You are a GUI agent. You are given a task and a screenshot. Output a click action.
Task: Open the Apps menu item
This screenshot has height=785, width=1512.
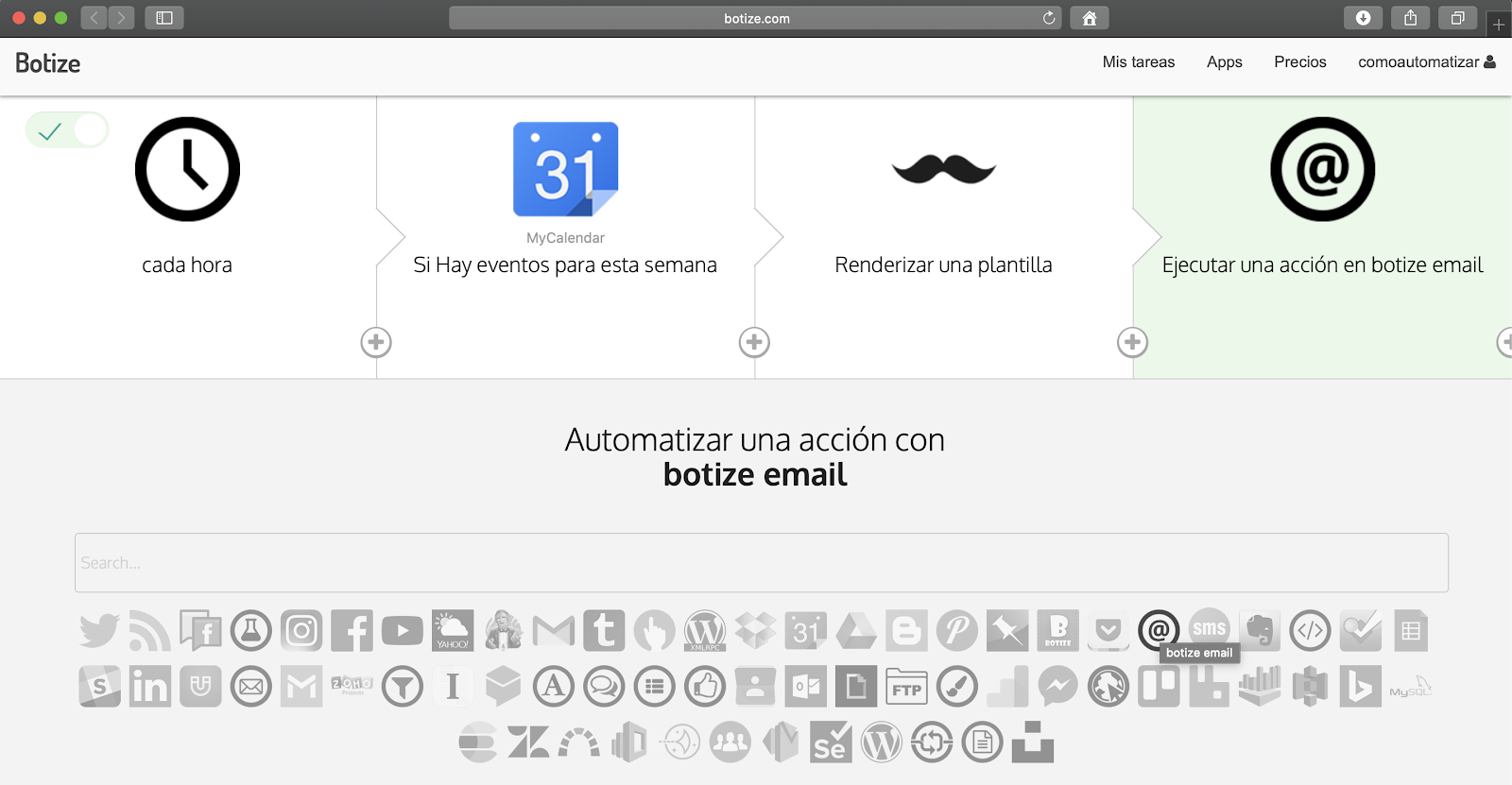click(x=1225, y=62)
